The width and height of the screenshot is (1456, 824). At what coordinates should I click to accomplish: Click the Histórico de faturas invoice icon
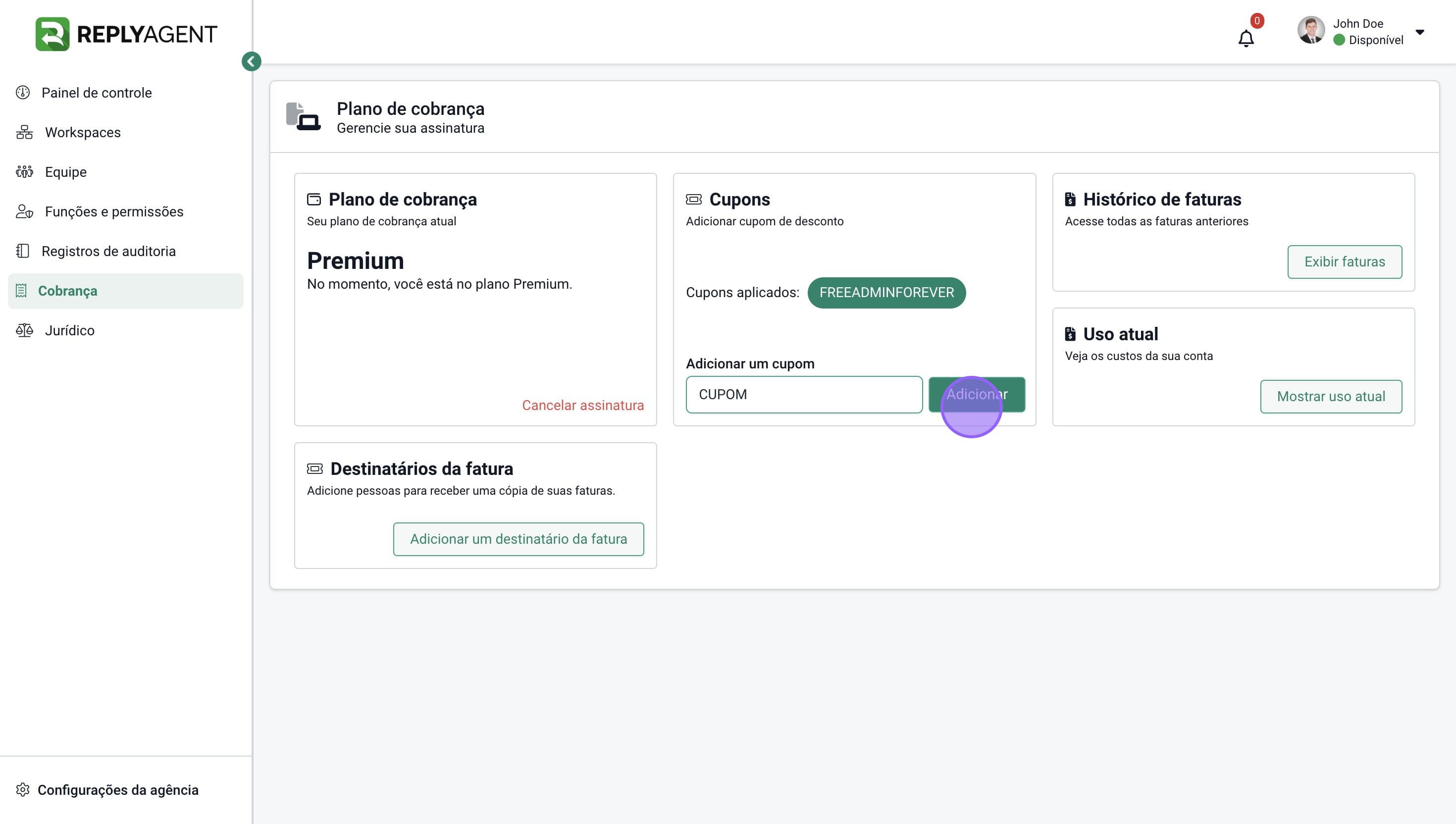coord(1070,199)
